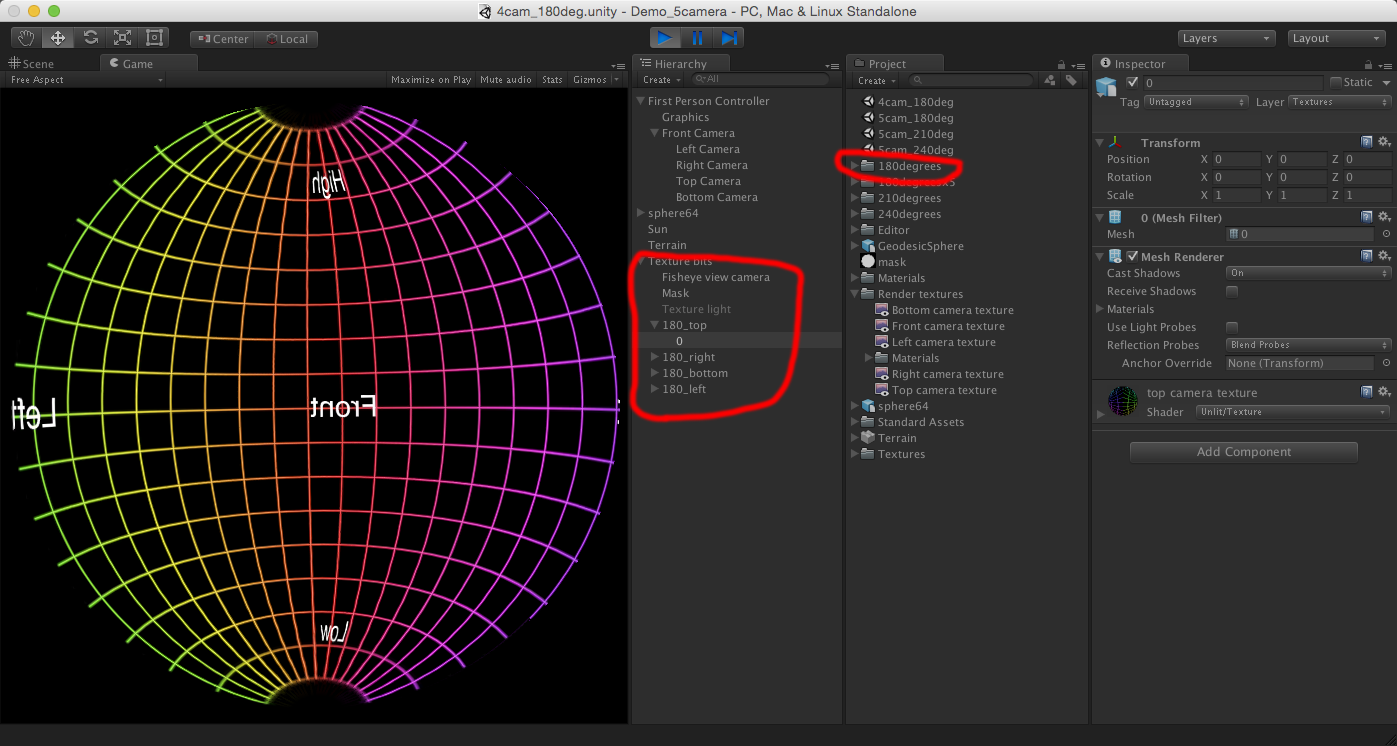Click the Stats button in Game view
The image size is (1397, 746).
coord(552,80)
